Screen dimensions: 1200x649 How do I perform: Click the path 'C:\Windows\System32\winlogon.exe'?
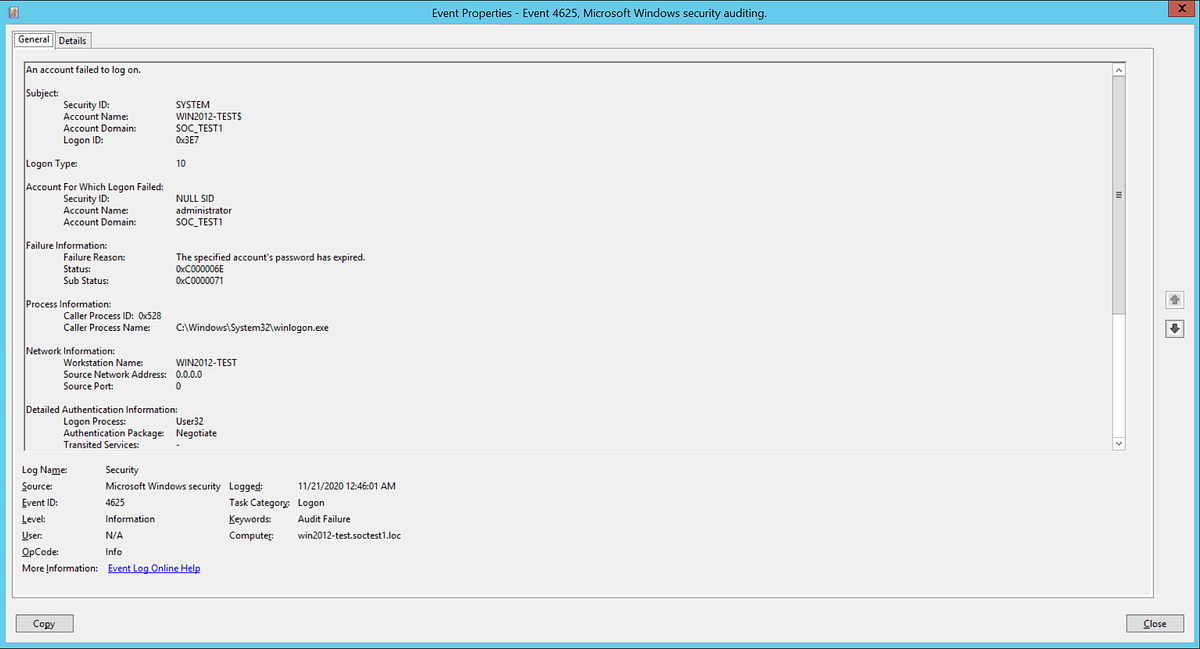253,328
